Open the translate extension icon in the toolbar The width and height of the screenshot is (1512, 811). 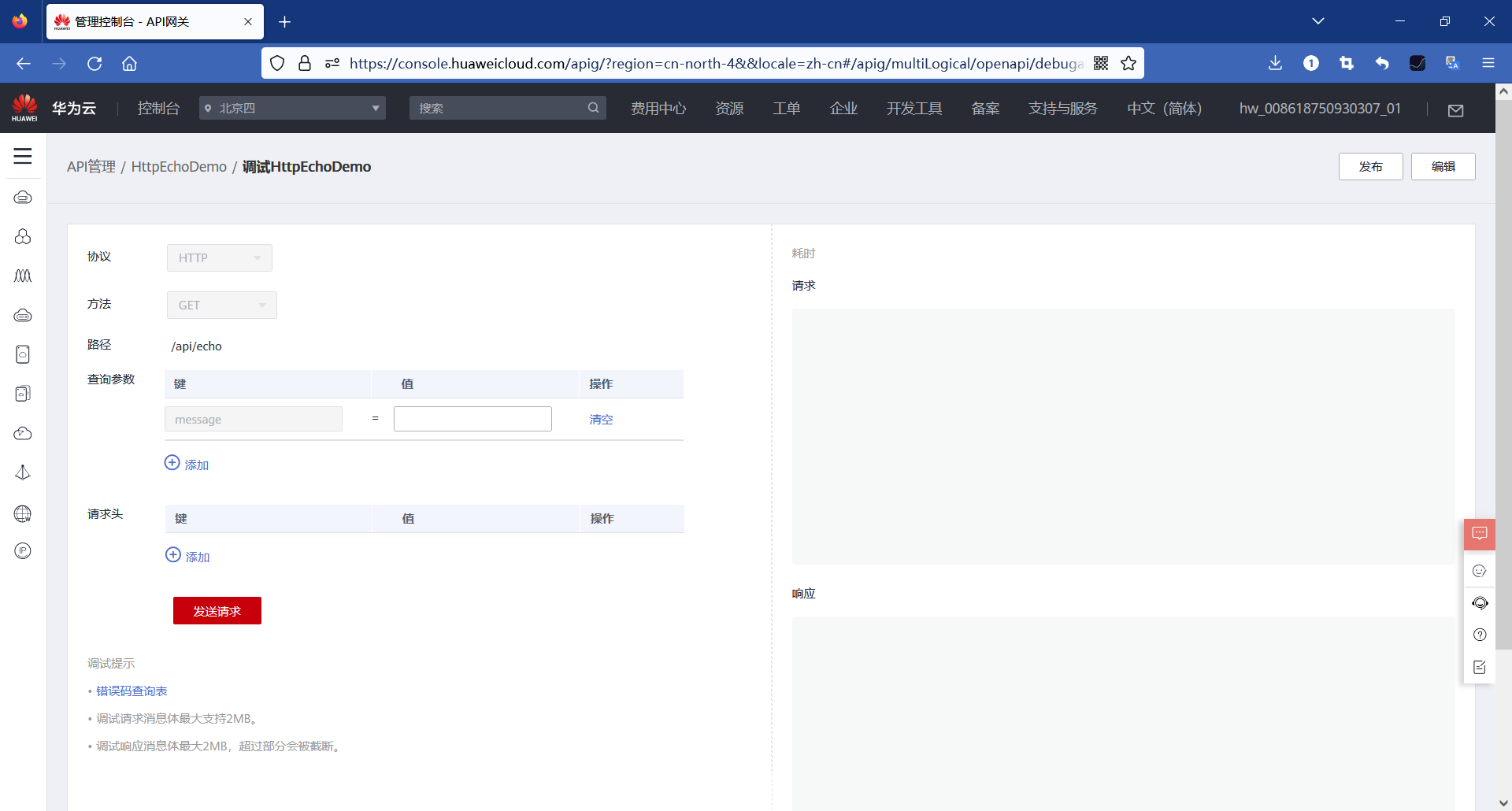click(1453, 63)
